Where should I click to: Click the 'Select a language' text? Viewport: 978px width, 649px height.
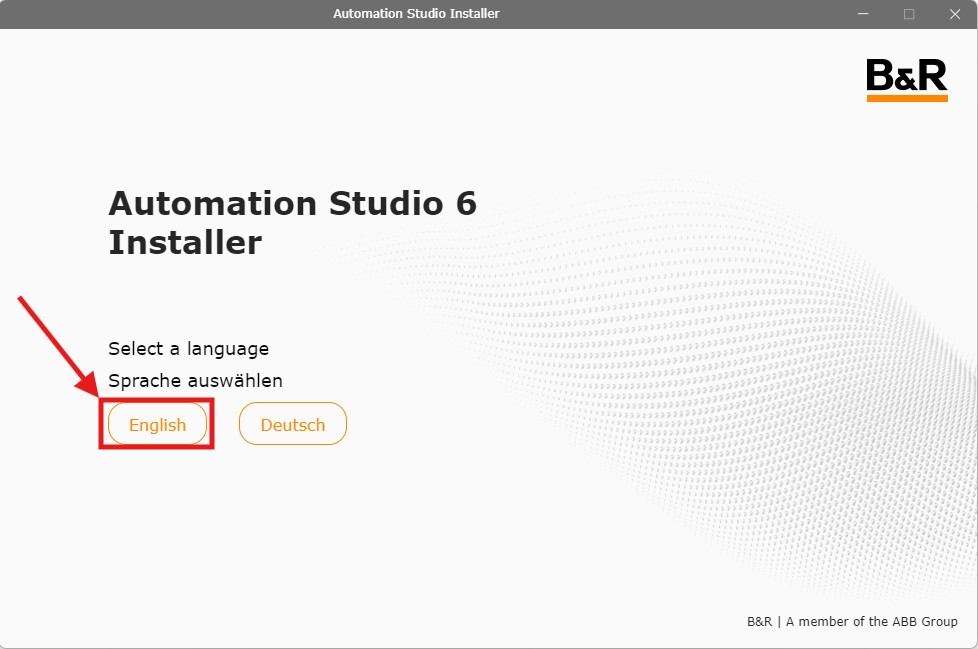(x=188, y=349)
